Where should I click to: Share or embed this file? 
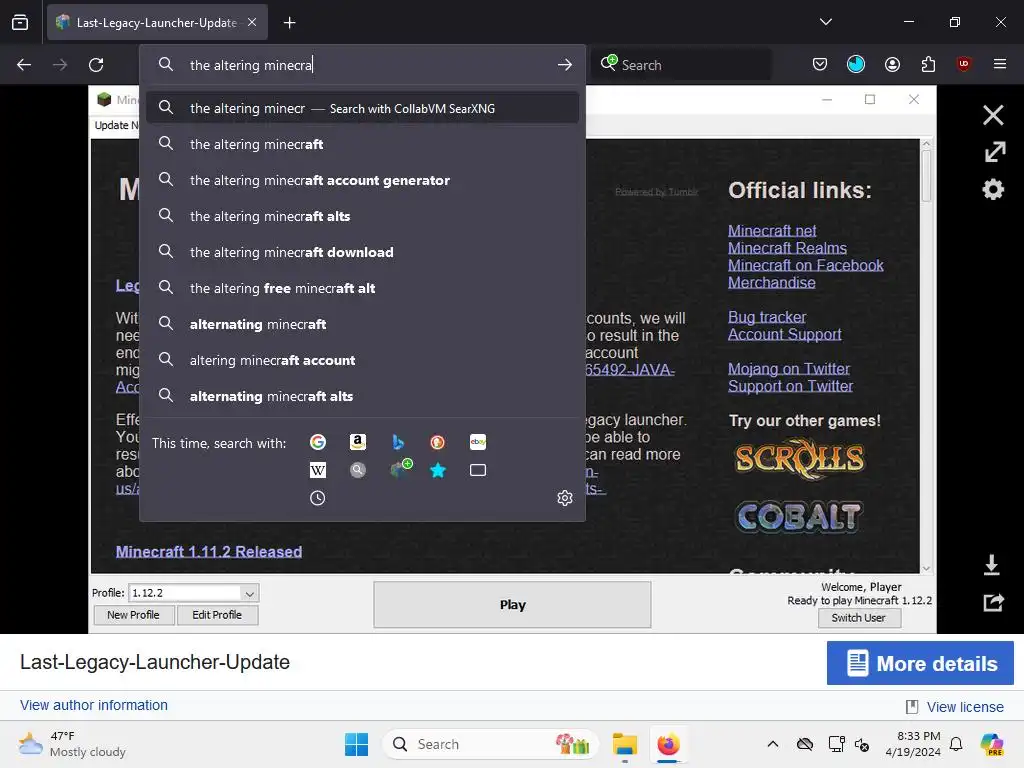click(993, 602)
